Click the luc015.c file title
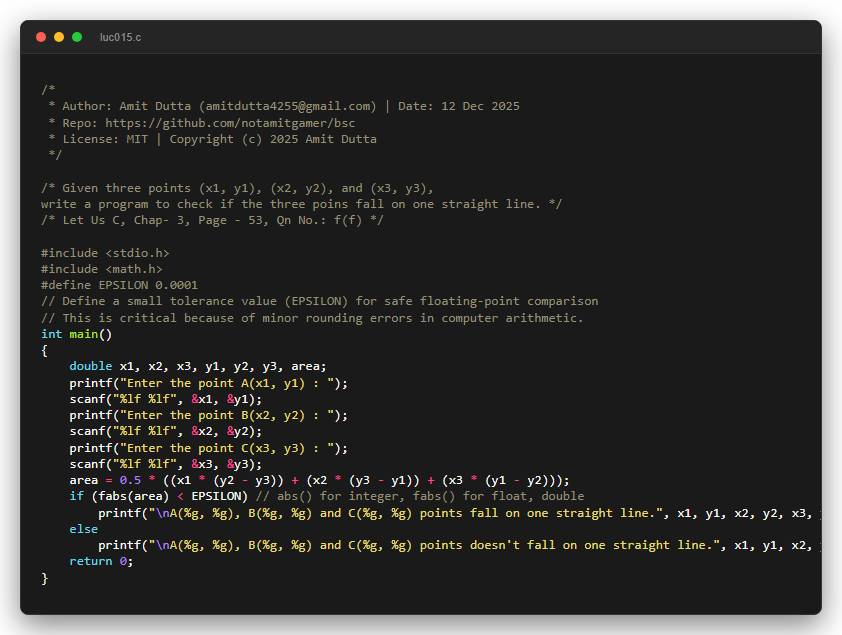 click(x=120, y=37)
